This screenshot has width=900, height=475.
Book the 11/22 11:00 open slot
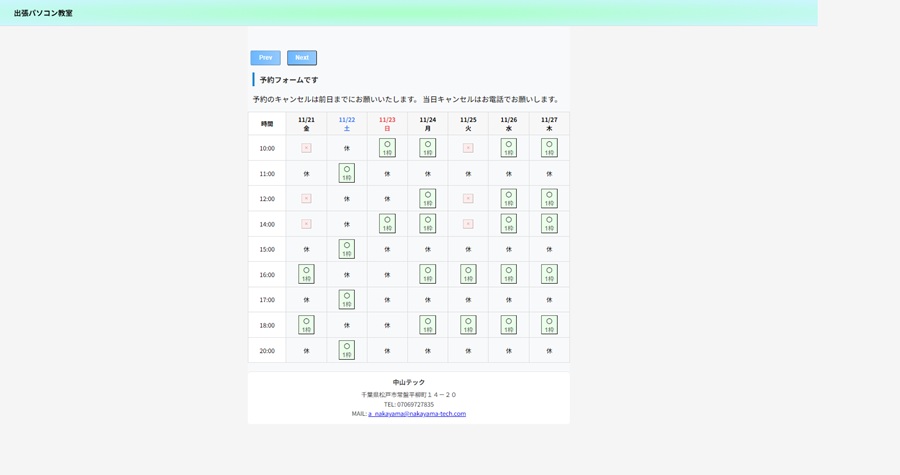pyautogui.click(x=347, y=173)
